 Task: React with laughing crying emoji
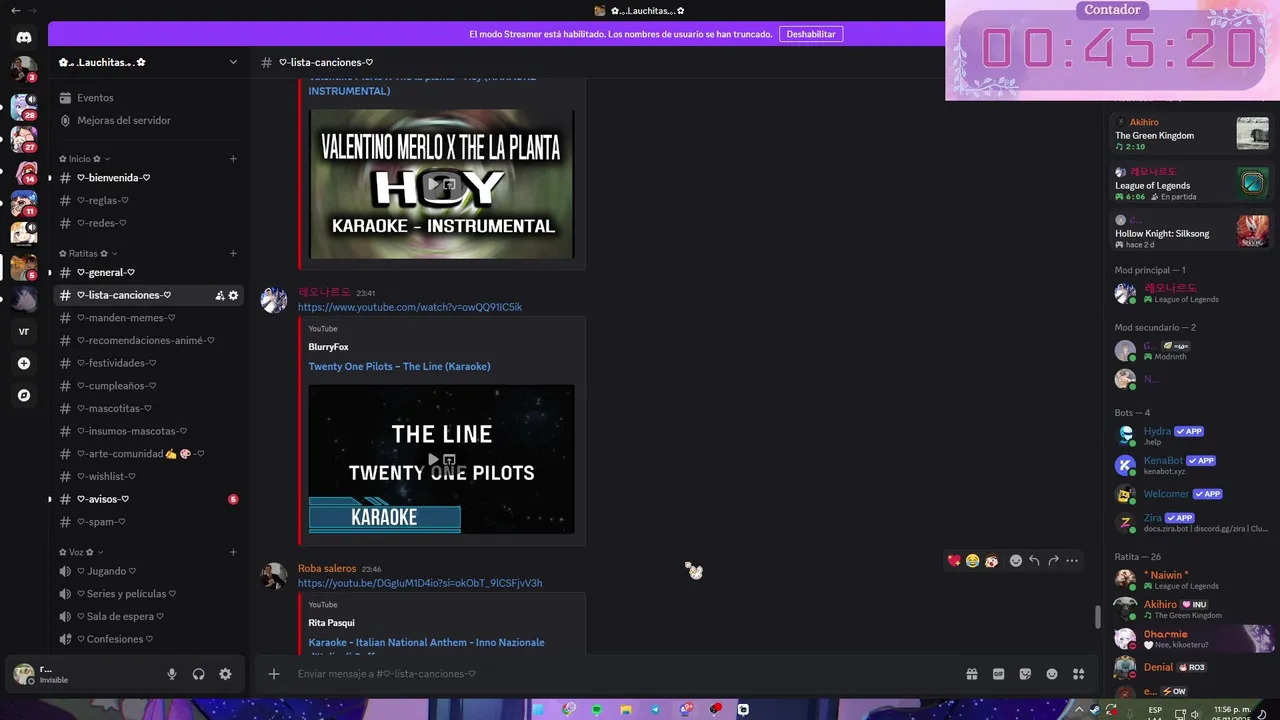pos(972,561)
